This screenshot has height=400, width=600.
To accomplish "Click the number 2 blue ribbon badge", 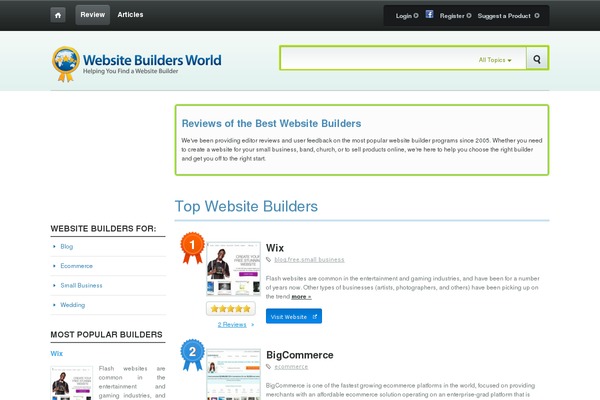I will (192, 355).
